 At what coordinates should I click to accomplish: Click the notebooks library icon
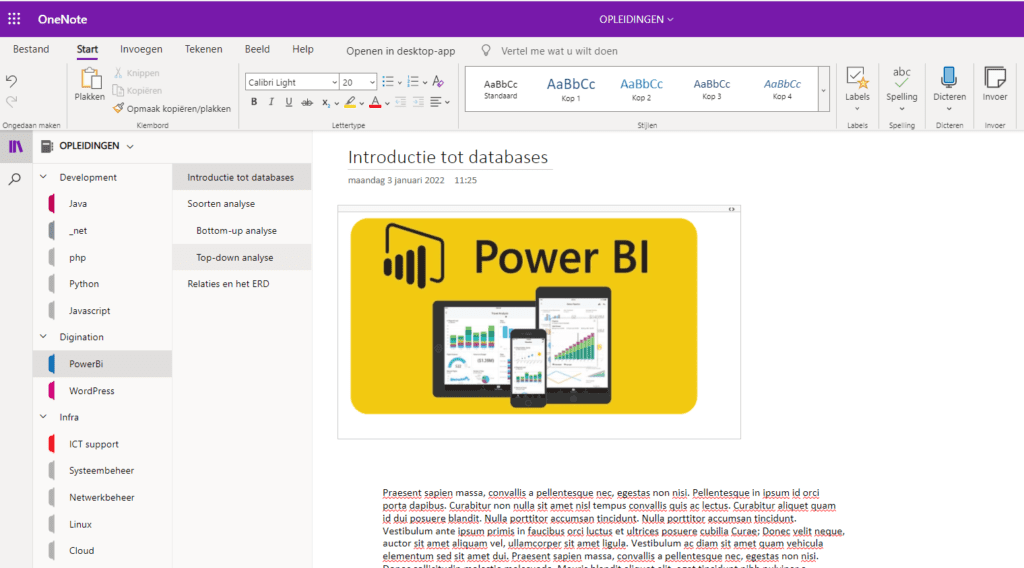pyautogui.click(x=16, y=146)
